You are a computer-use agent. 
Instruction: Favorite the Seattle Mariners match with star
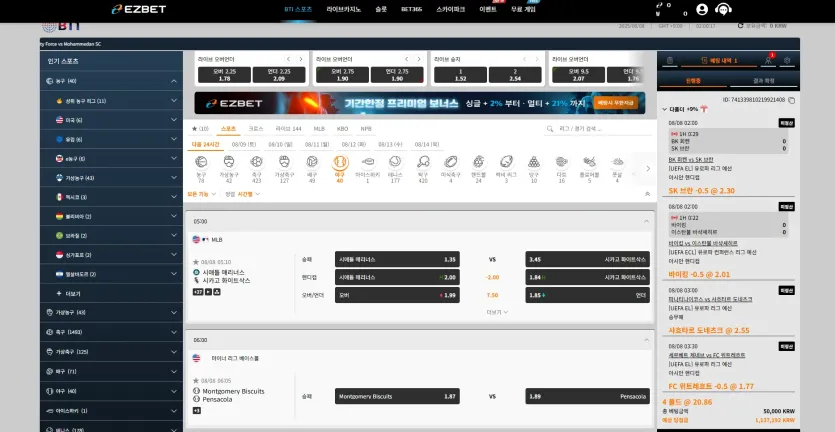click(x=196, y=262)
